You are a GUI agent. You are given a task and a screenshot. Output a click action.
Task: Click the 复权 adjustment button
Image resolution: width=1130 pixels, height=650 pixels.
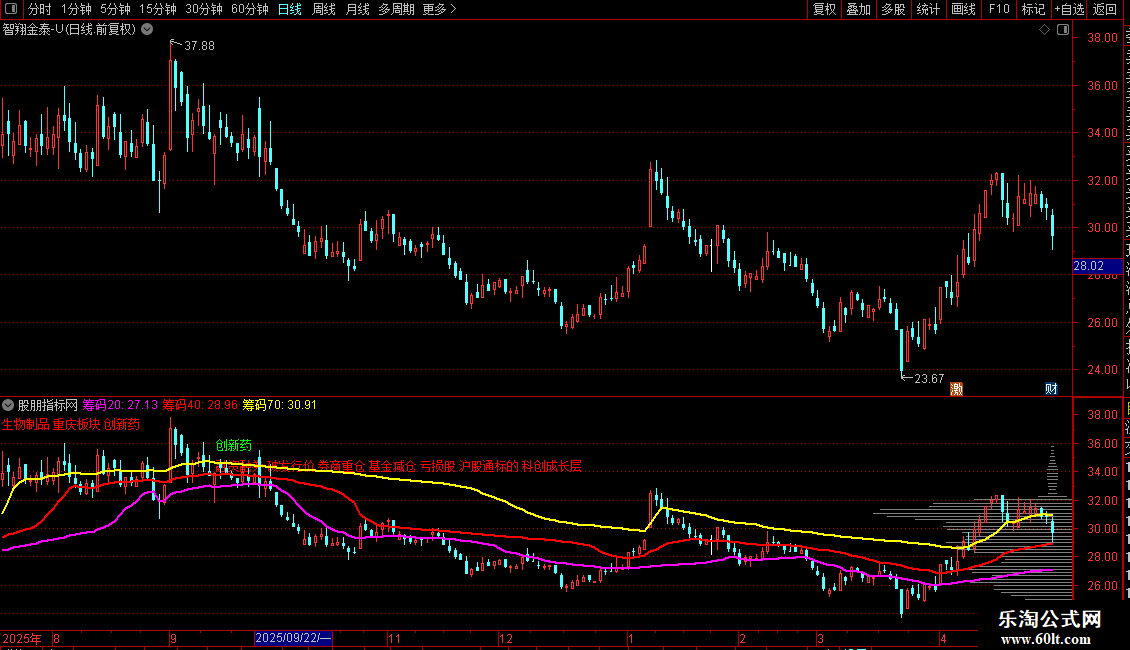click(824, 9)
